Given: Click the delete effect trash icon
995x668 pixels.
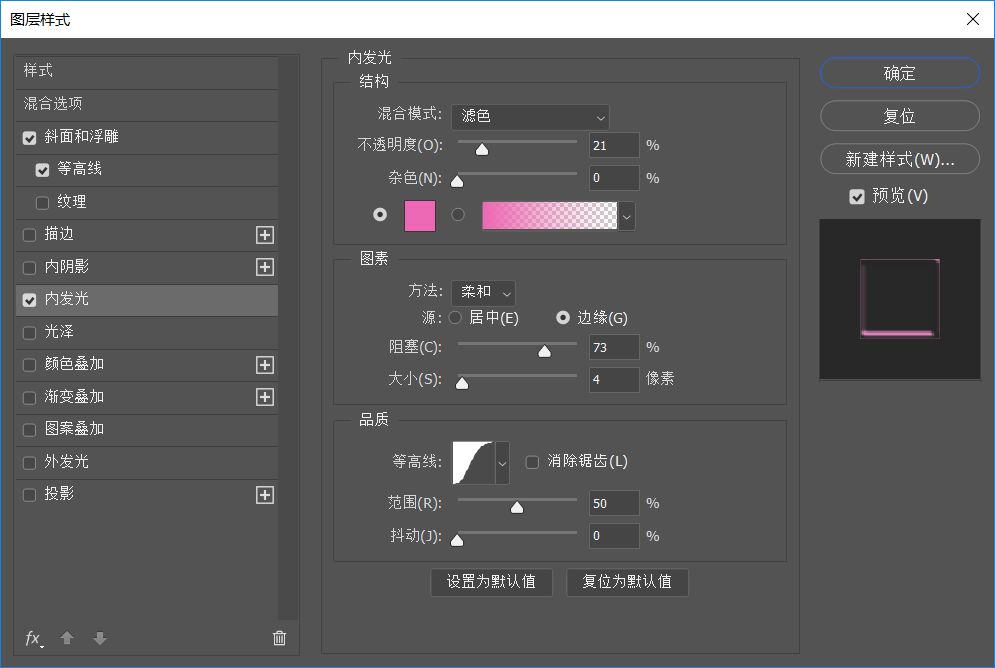Looking at the screenshot, I should click(x=279, y=638).
